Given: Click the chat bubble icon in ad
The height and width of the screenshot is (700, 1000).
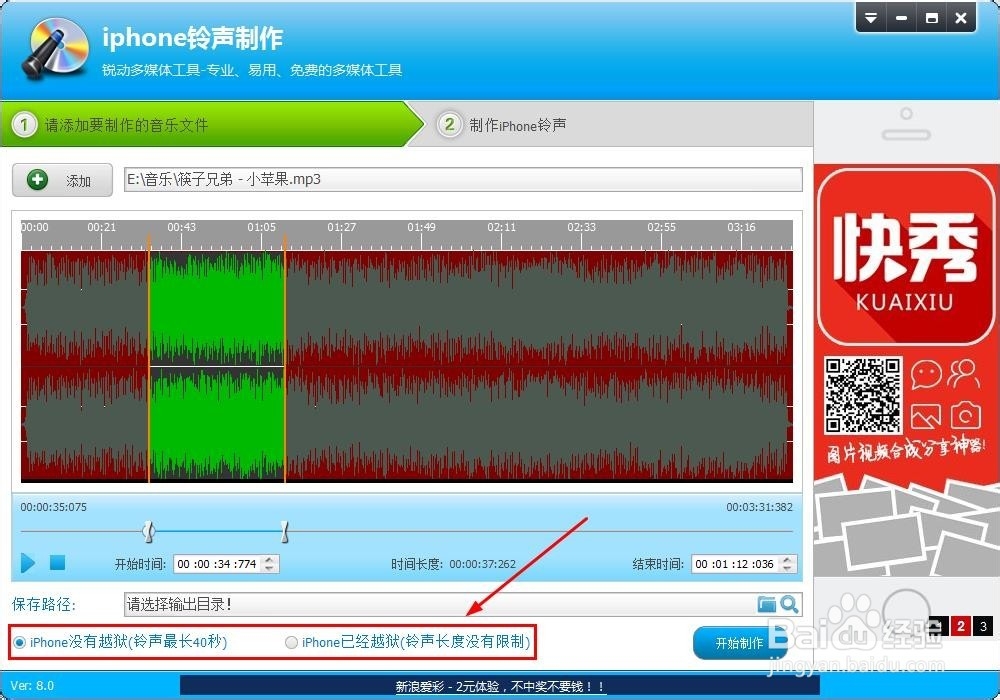Looking at the screenshot, I should (926, 375).
